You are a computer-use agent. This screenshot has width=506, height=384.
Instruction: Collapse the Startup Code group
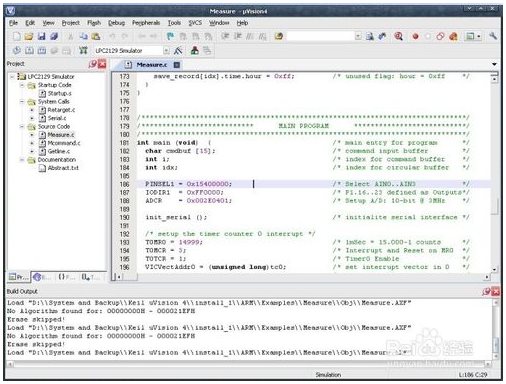tap(22, 85)
